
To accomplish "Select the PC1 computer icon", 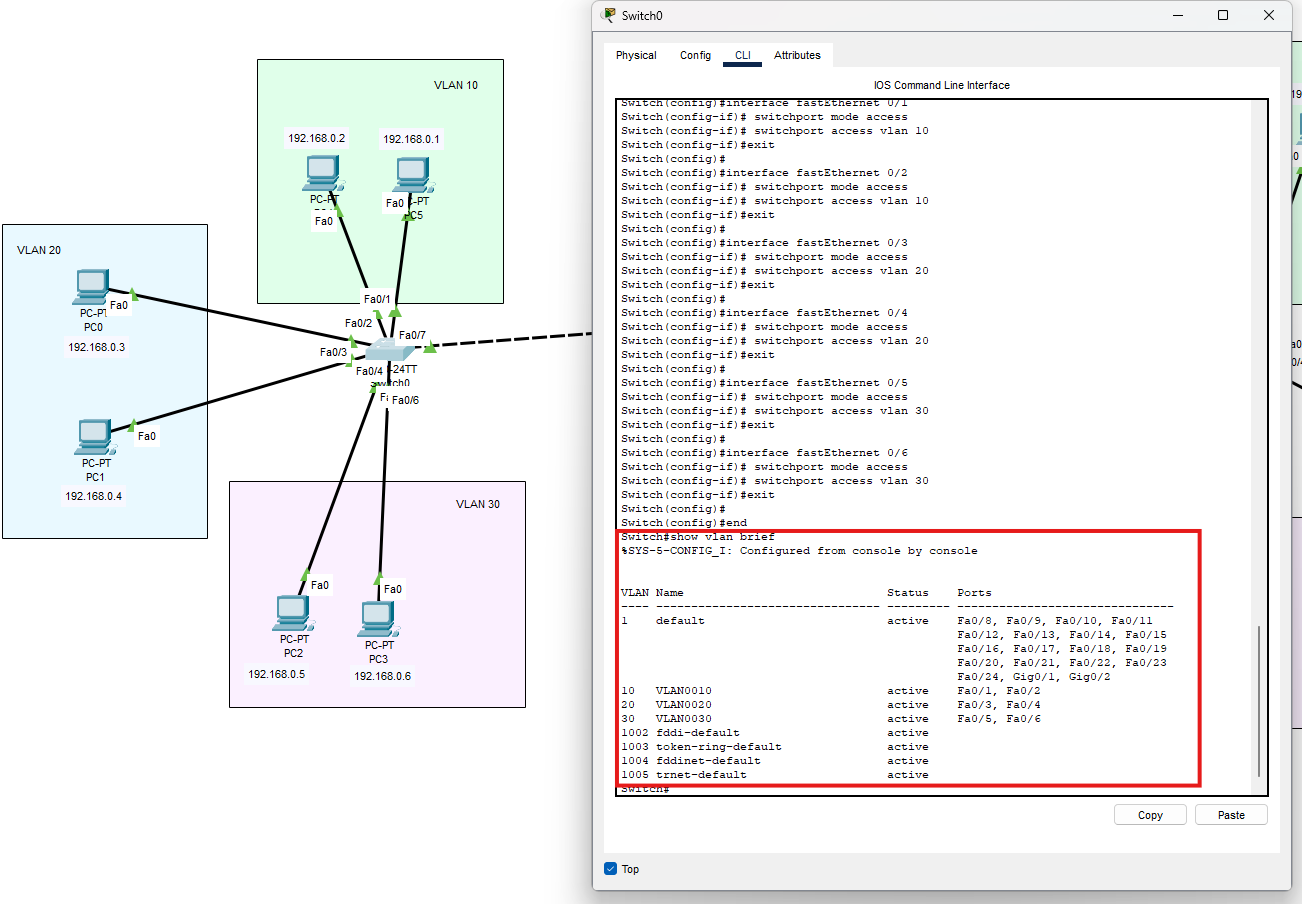I will click(x=94, y=438).
